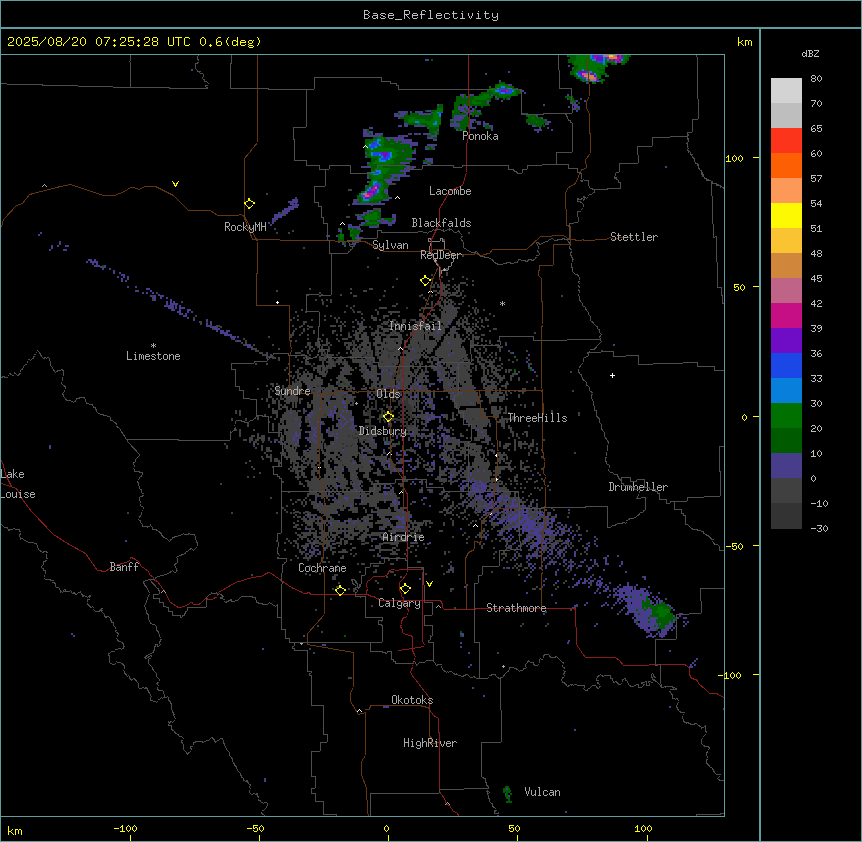The height and width of the screenshot is (842, 862).
Task: Click the Stettler city label
Action: coord(634,237)
